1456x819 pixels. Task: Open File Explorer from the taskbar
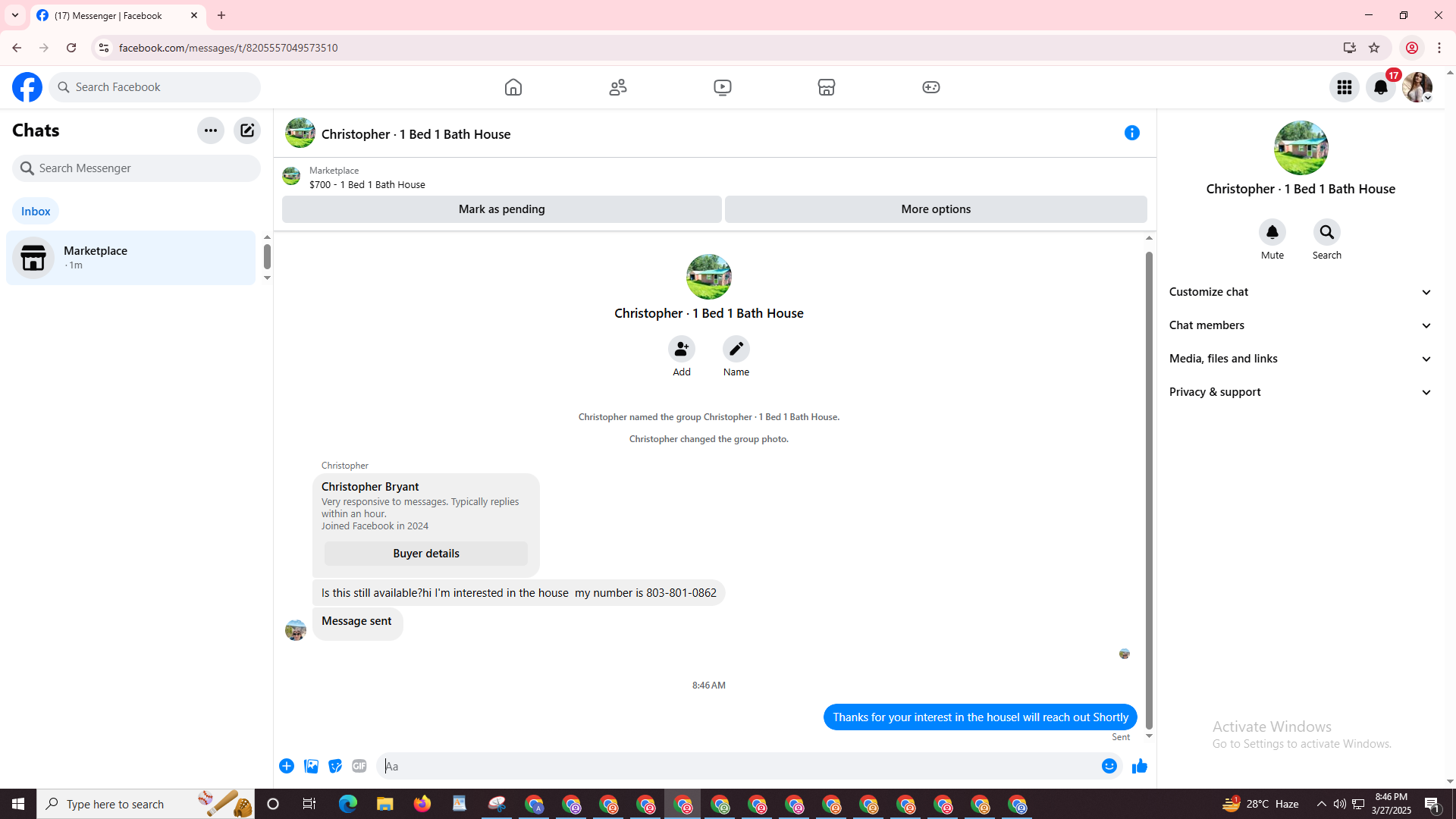(385, 804)
